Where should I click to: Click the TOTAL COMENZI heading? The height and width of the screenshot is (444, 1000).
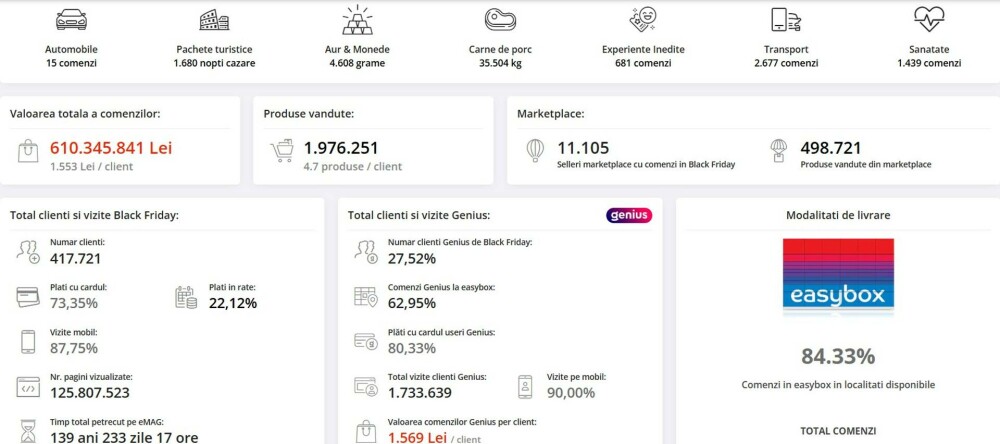pyautogui.click(x=838, y=431)
